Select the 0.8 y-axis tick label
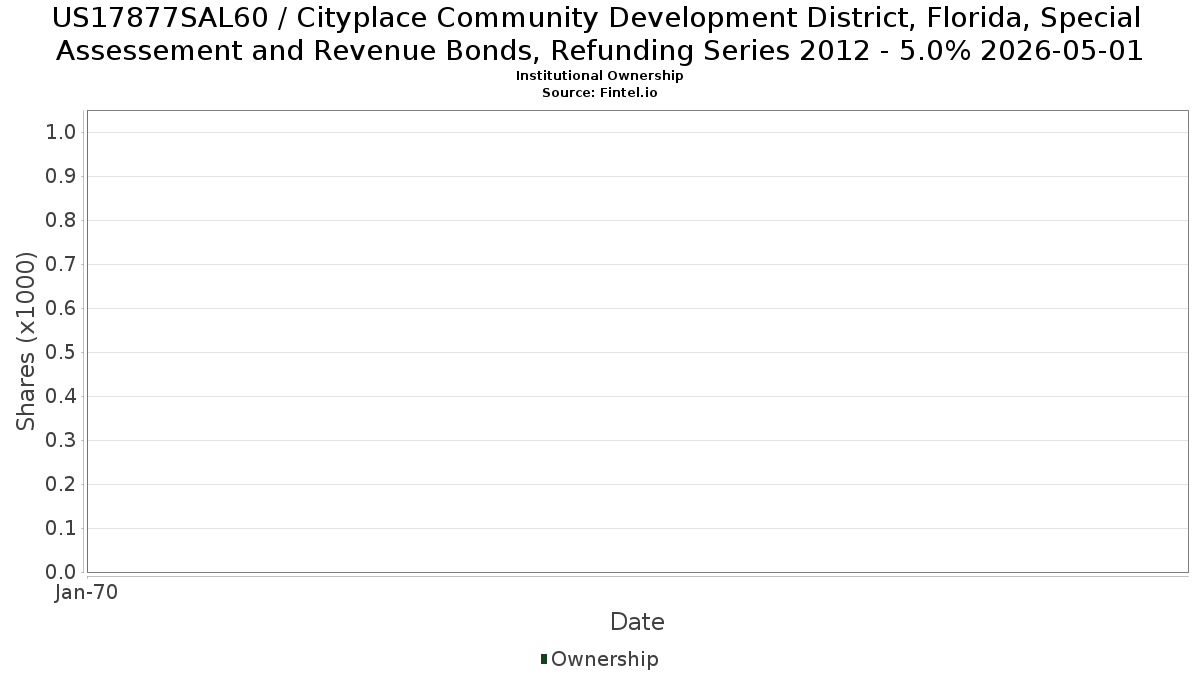 tap(61, 221)
